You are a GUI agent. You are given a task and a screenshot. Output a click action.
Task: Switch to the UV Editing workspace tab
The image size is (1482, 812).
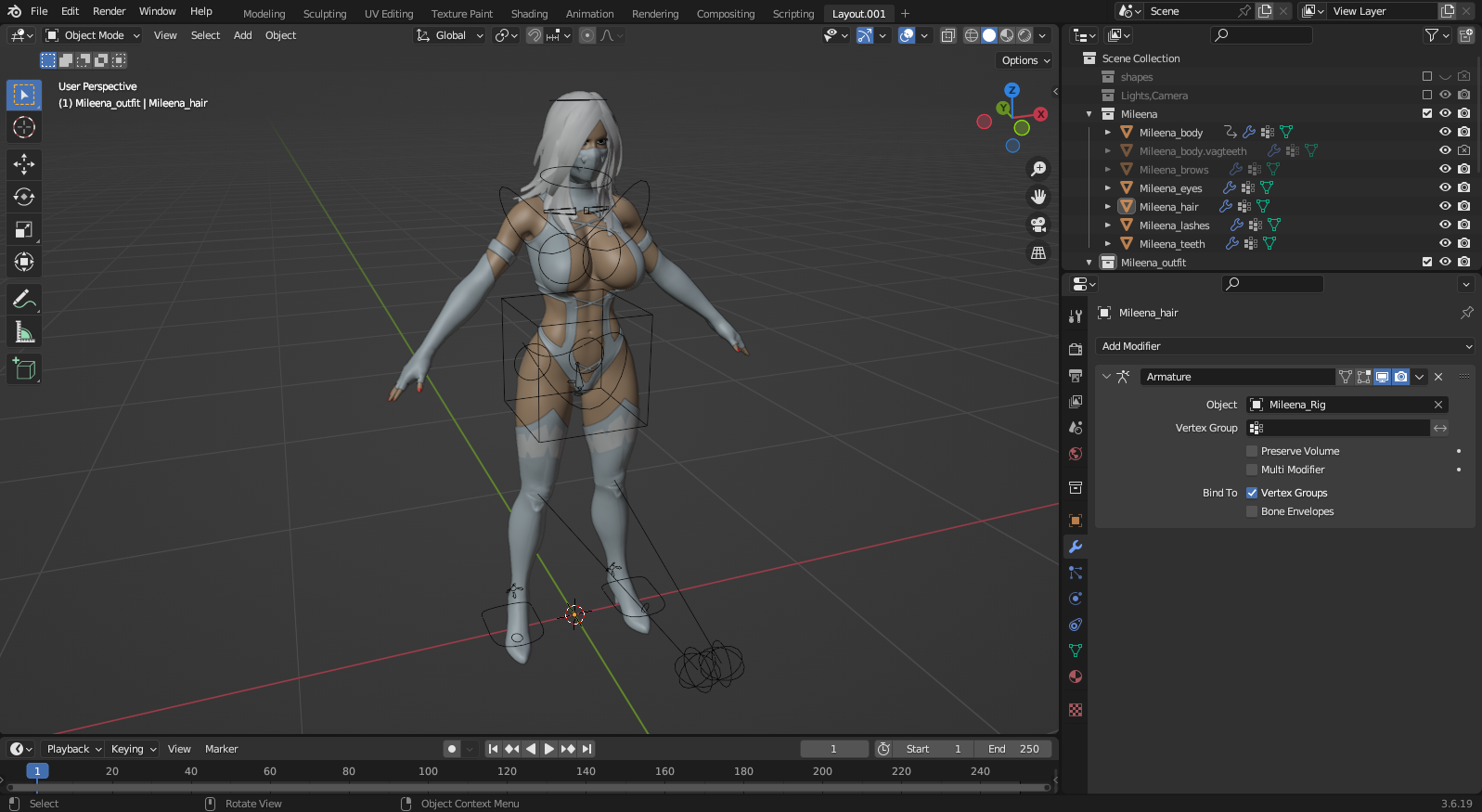(x=388, y=14)
